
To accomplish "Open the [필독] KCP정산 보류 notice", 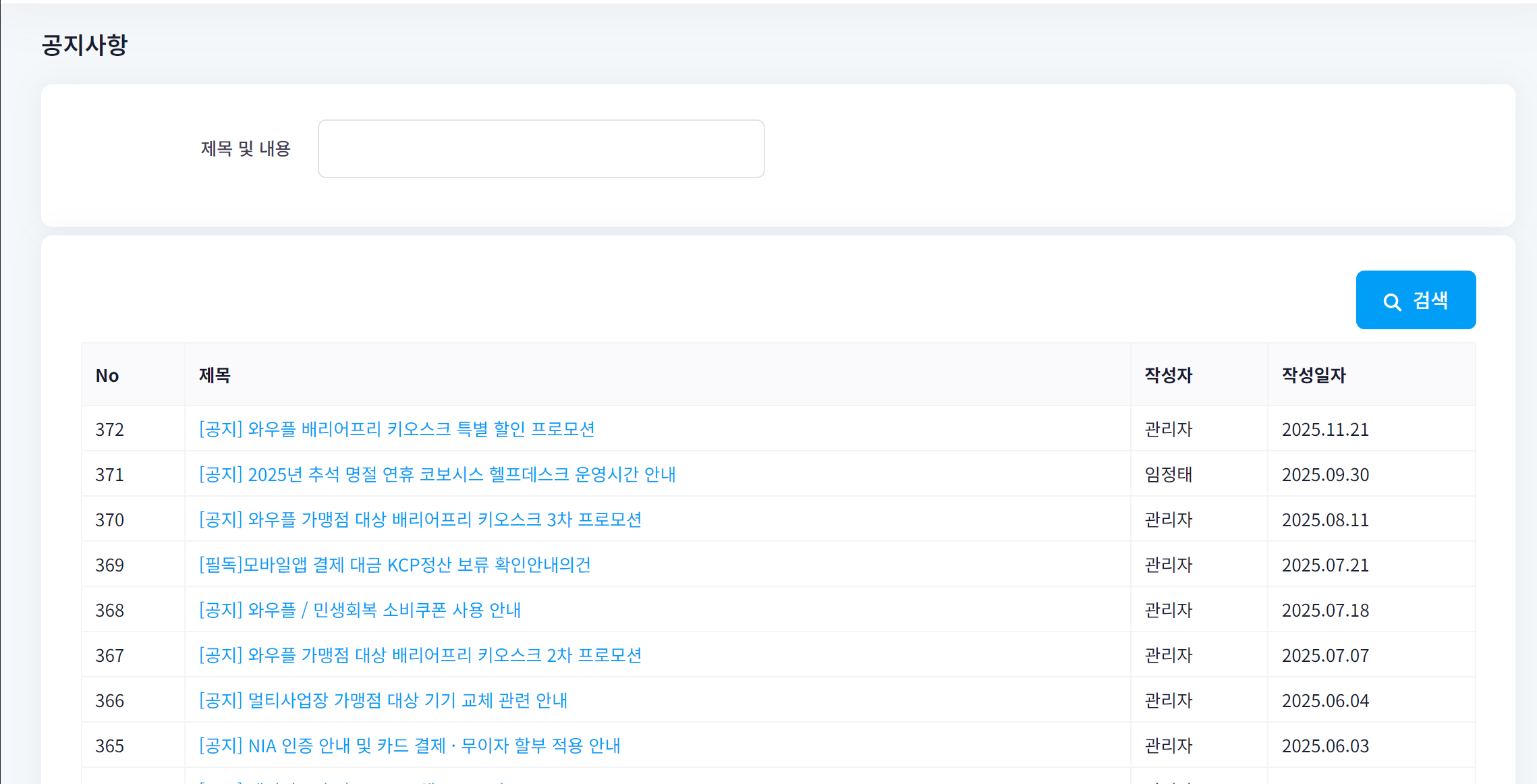I will click(x=394, y=565).
